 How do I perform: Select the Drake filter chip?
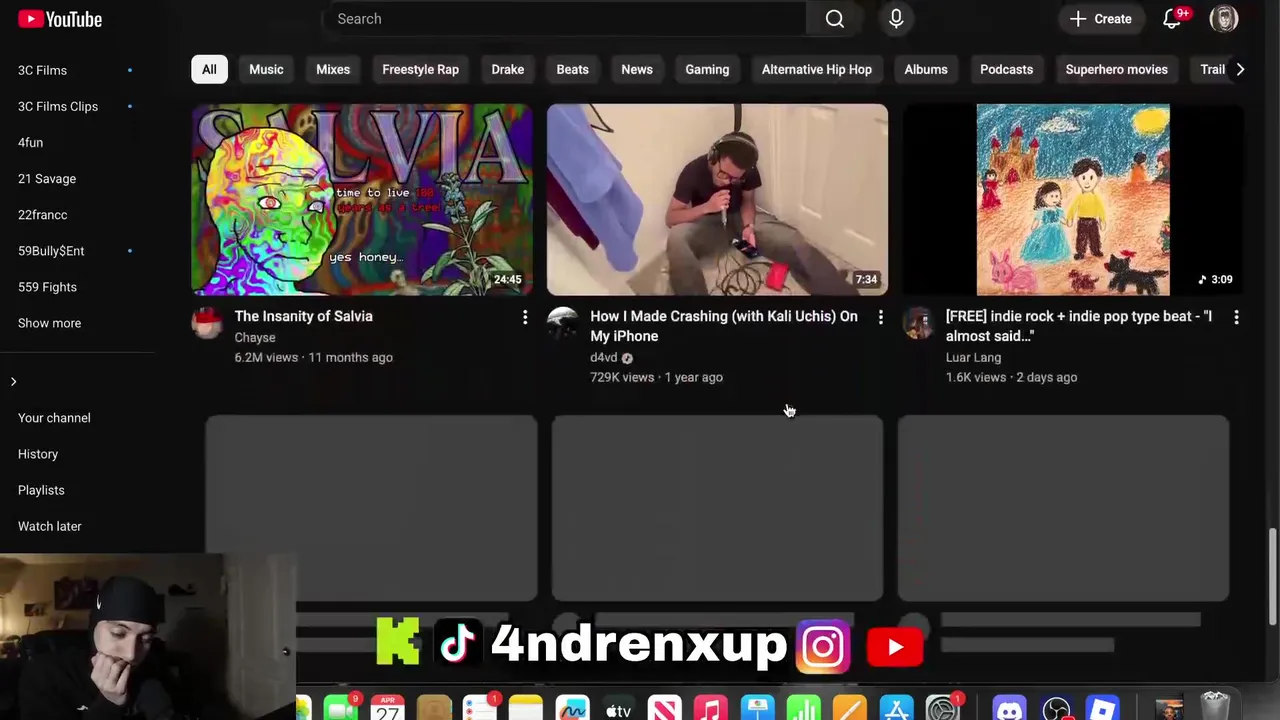click(x=507, y=69)
